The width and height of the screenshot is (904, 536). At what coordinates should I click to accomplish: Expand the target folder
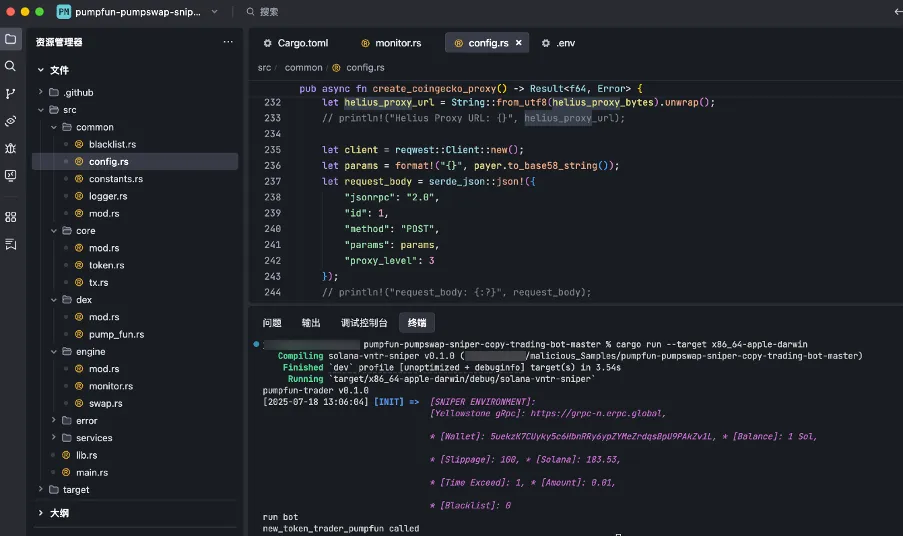click(x=76, y=490)
